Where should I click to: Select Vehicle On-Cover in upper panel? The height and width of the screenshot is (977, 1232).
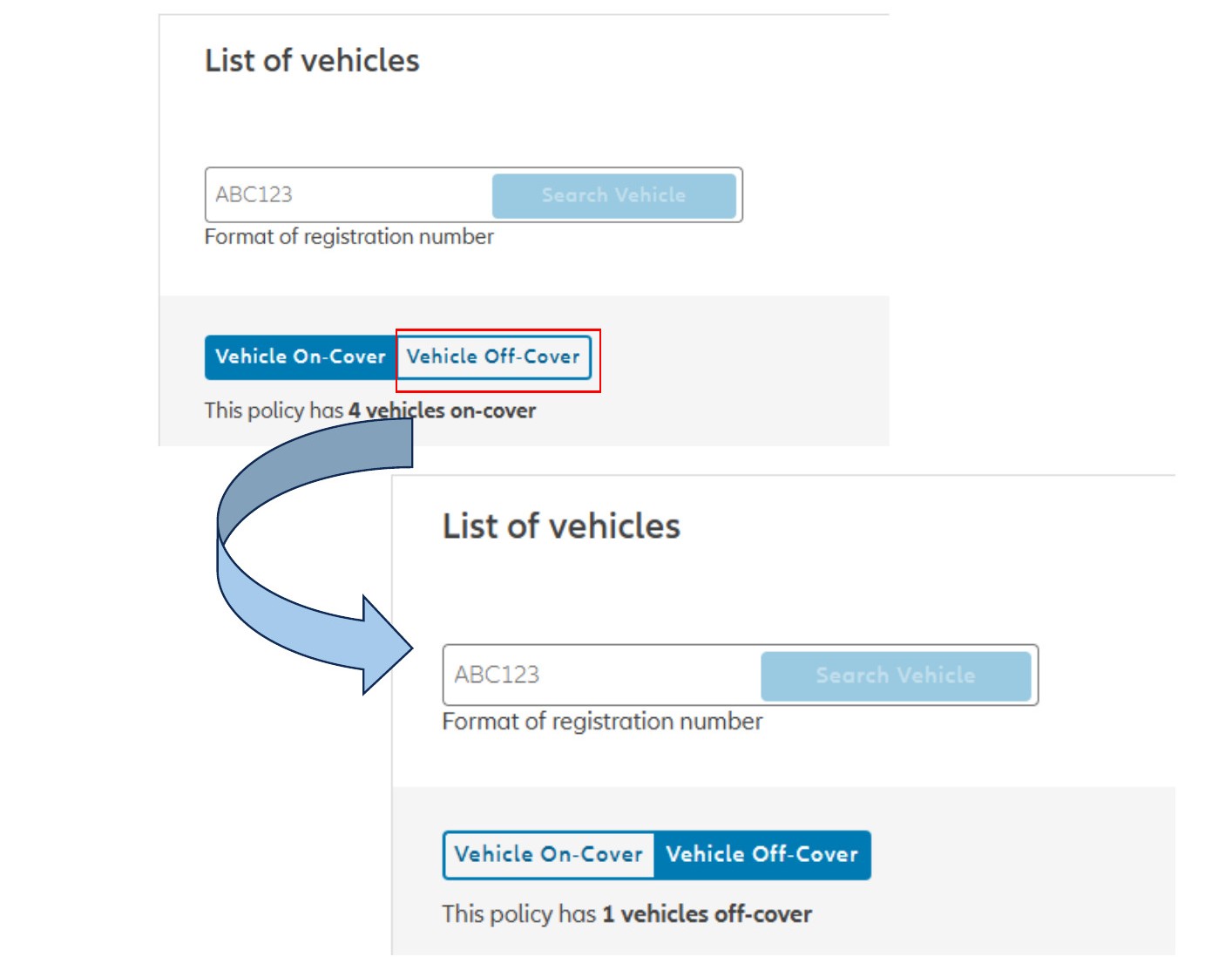pos(301,357)
